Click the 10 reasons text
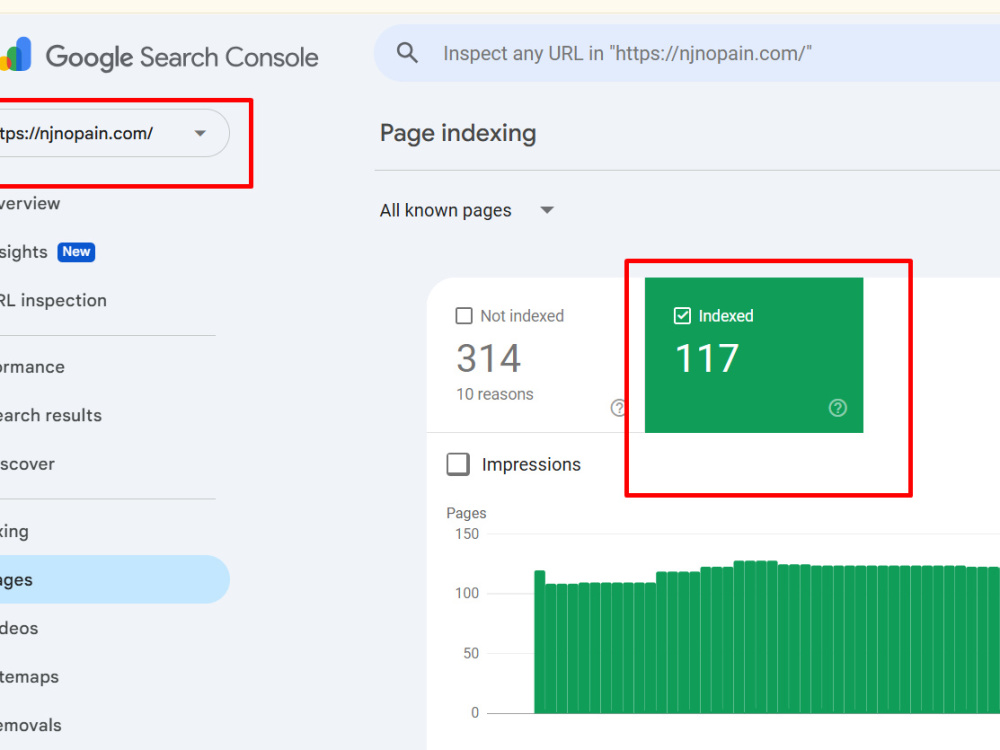The width and height of the screenshot is (1000, 750). 495,394
